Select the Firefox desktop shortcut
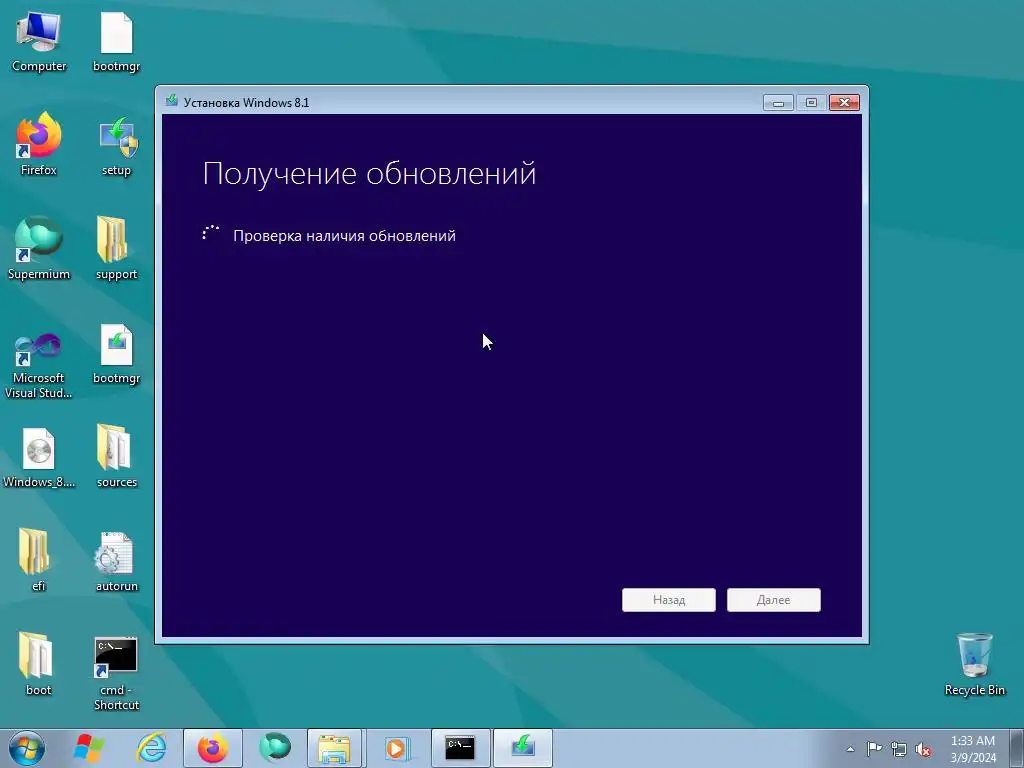 [x=39, y=144]
